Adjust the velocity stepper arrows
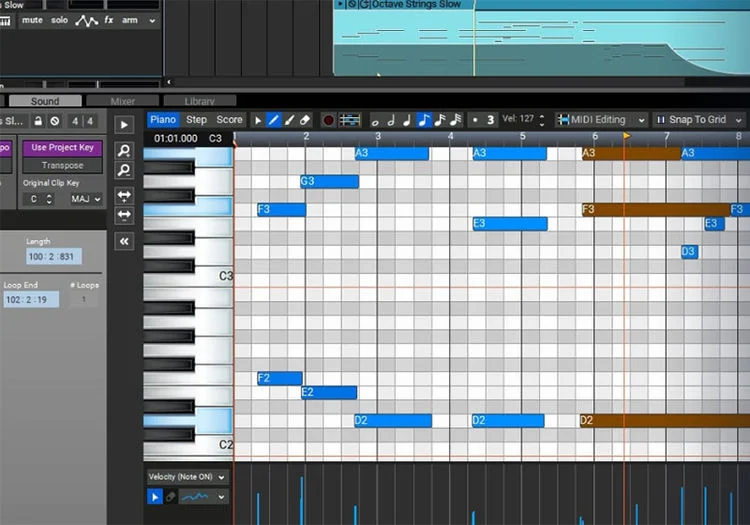This screenshot has height=525, width=750. [x=541, y=120]
